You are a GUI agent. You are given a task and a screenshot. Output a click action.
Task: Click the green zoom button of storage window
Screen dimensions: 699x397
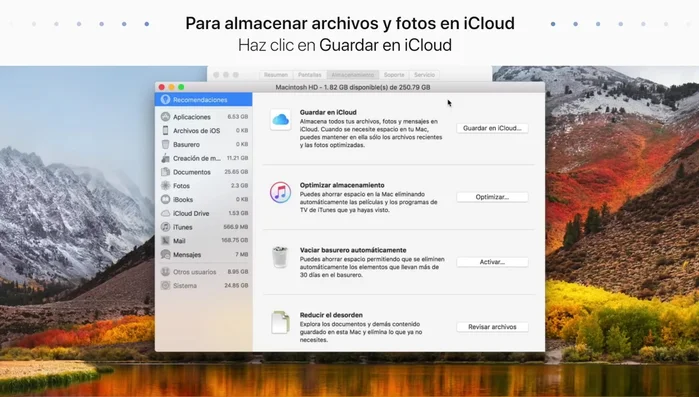tap(181, 87)
